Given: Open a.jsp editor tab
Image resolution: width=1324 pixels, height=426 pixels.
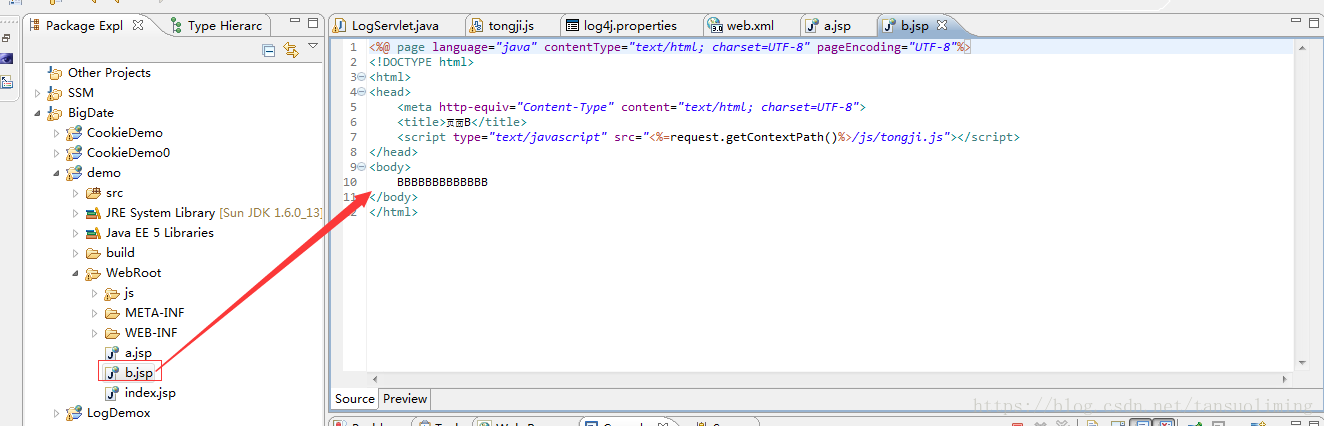Looking at the screenshot, I should pos(827,25).
